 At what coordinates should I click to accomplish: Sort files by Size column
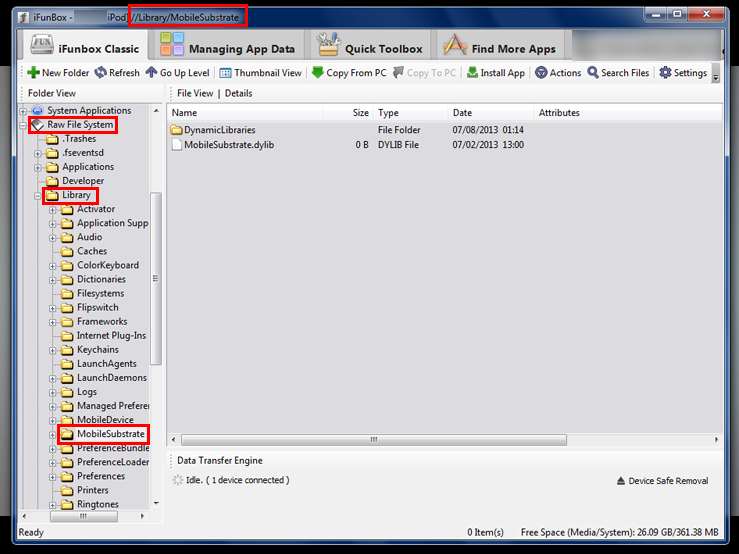(348, 113)
